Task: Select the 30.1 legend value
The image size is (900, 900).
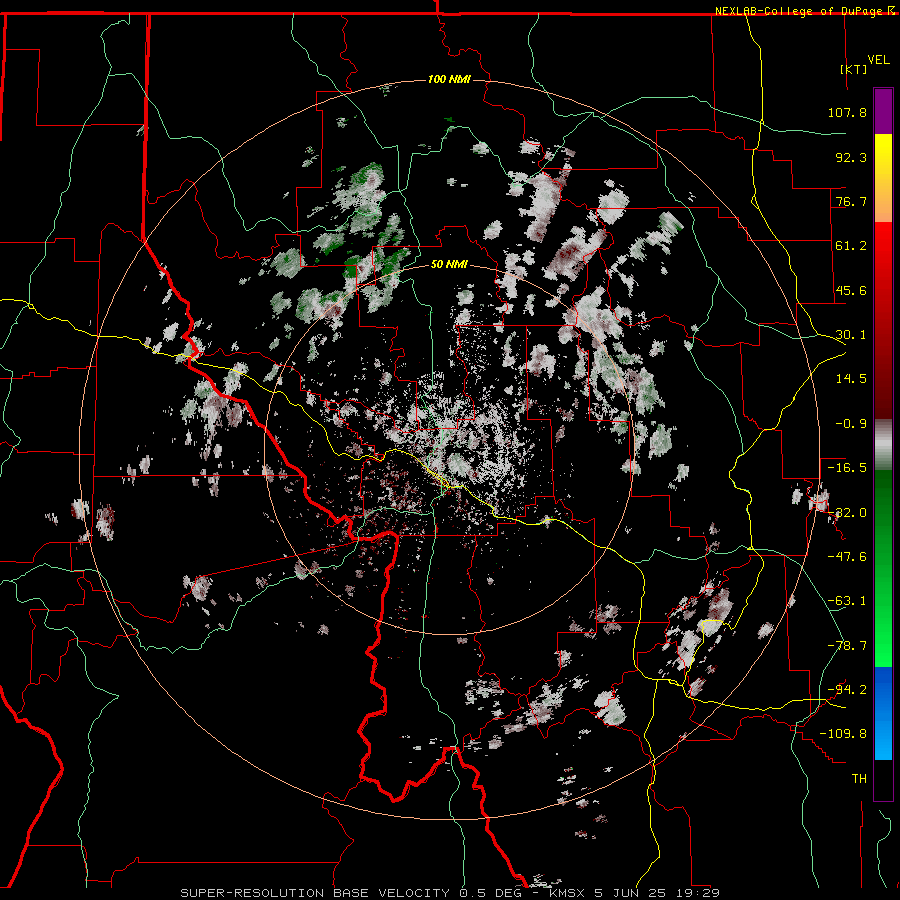Action: pyautogui.click(x=851, y=335)
